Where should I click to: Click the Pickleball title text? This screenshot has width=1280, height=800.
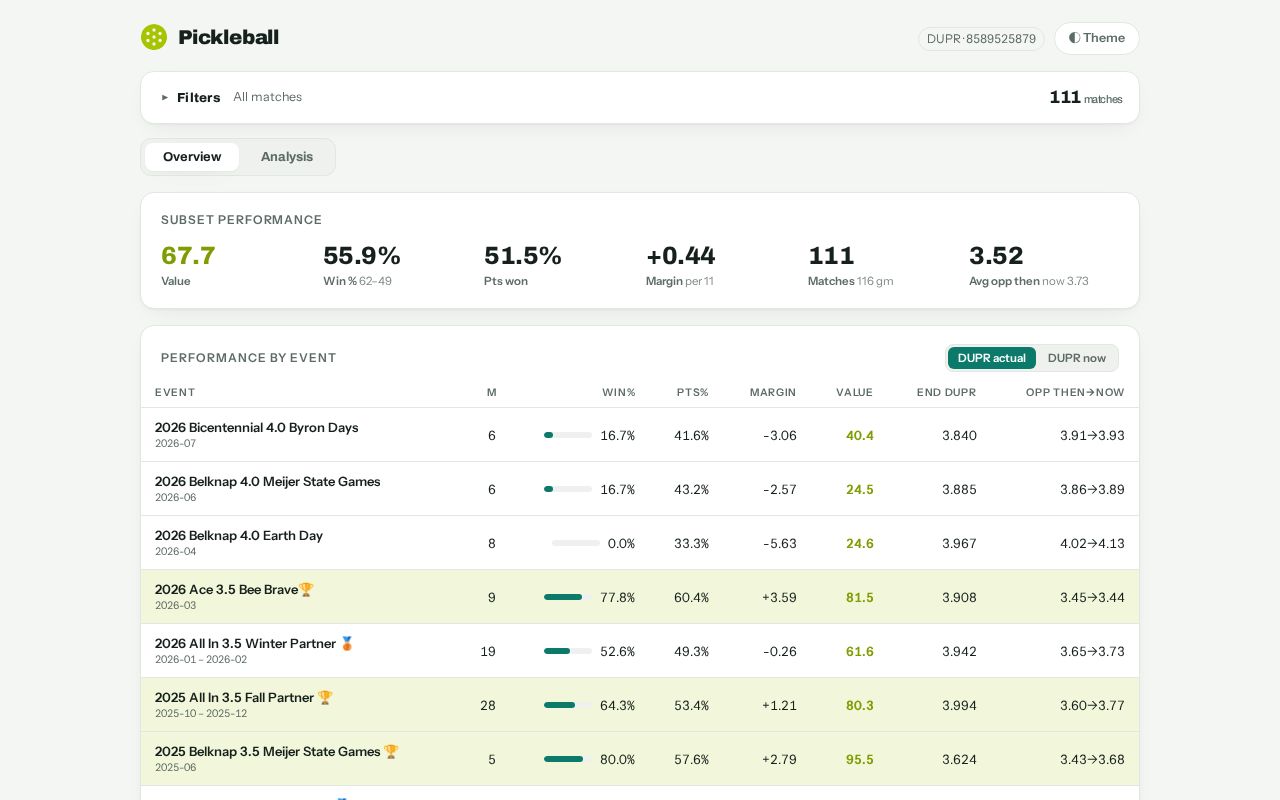pyautogui.click(x=229, y=37)
